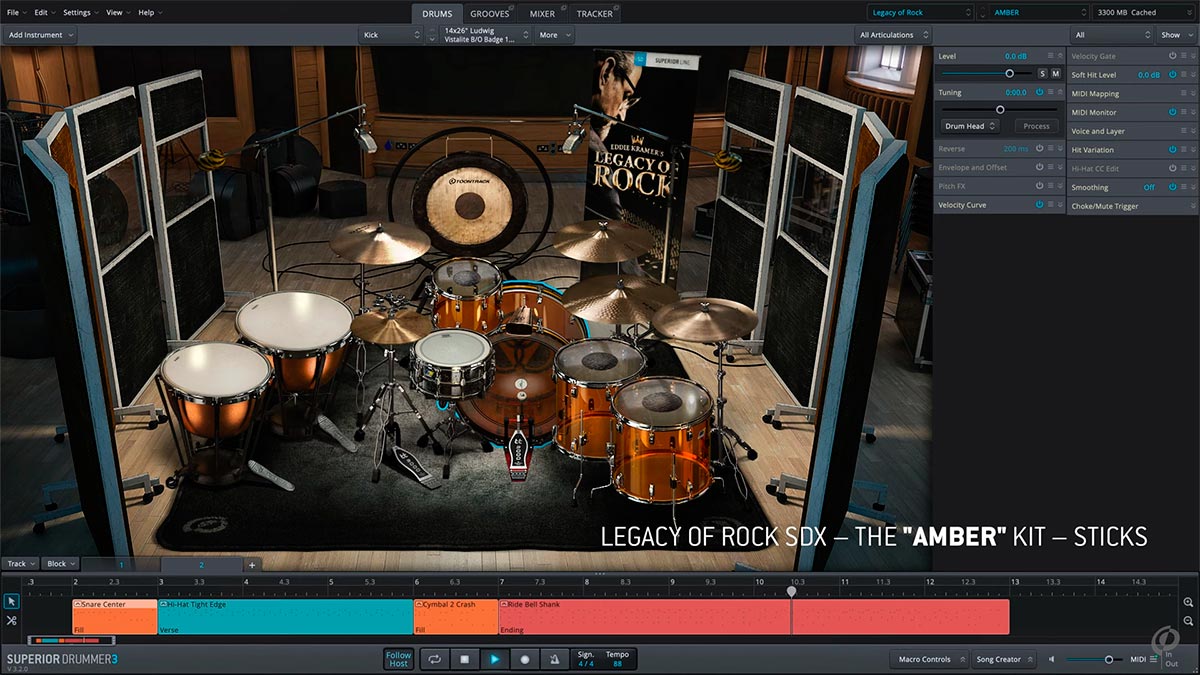Click the time signature 4/4 display
1200x675 pixels.
pyautogui.click(x=586, y=659)
